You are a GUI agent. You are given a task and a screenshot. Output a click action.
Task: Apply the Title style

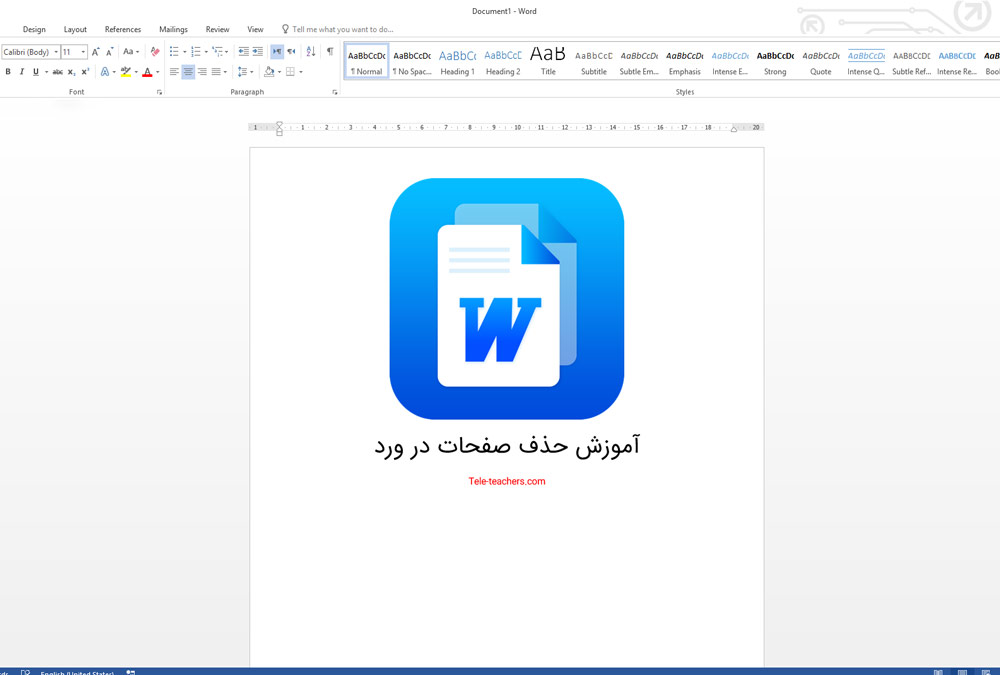tap(548, 62)
